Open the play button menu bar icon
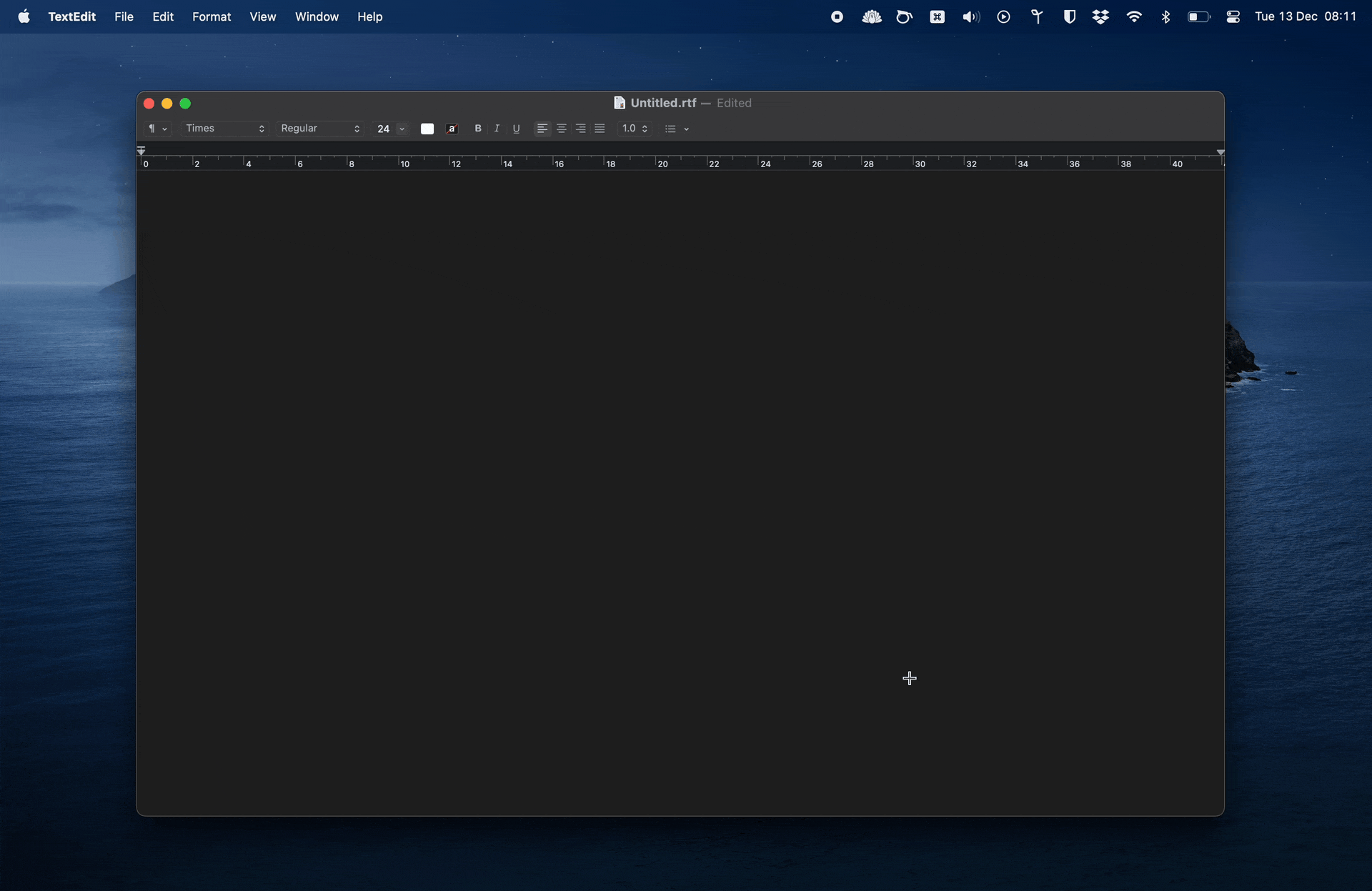Viewport: 1372px width, 891px height. [x=1003, y=16]
